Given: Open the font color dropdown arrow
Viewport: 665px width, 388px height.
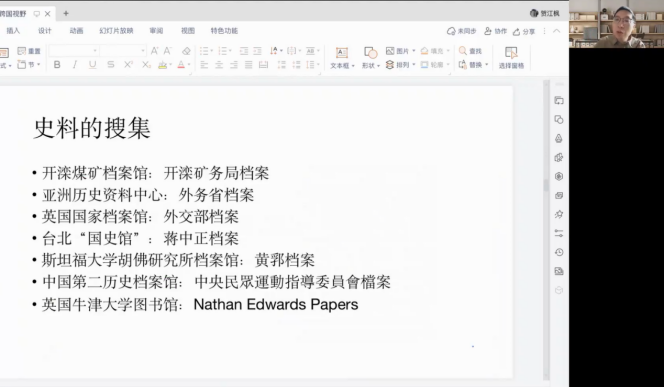Looking at the screenshot, I should point(189,65).
